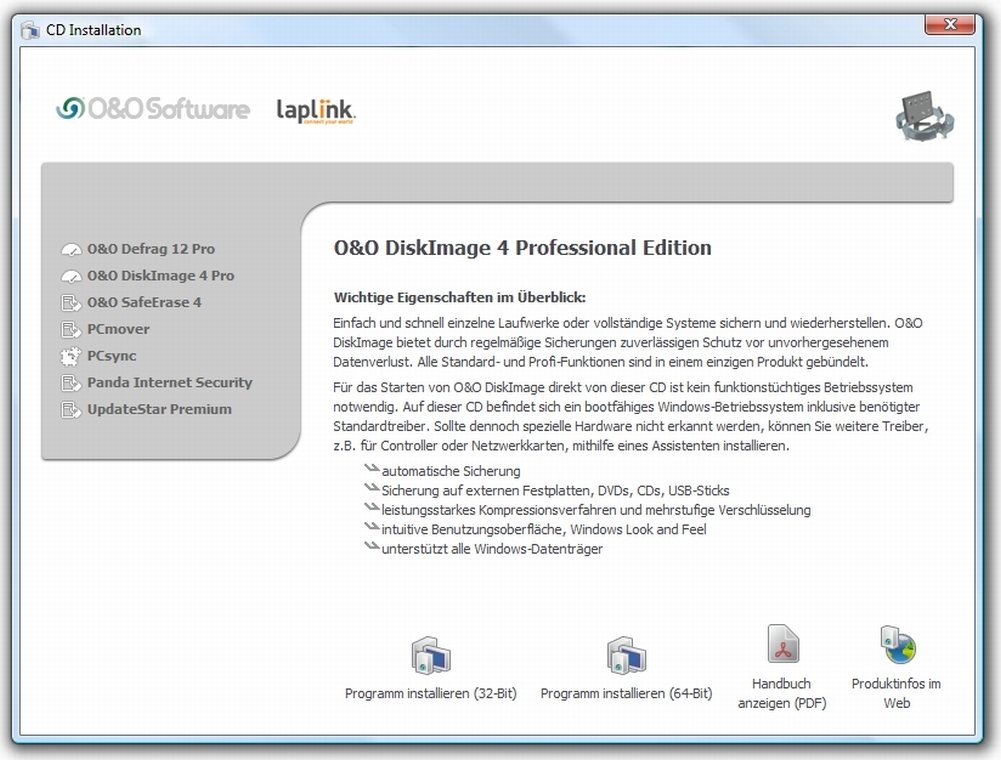Choose PCsync from product list
1001x760 pixels.
[112, 356]
